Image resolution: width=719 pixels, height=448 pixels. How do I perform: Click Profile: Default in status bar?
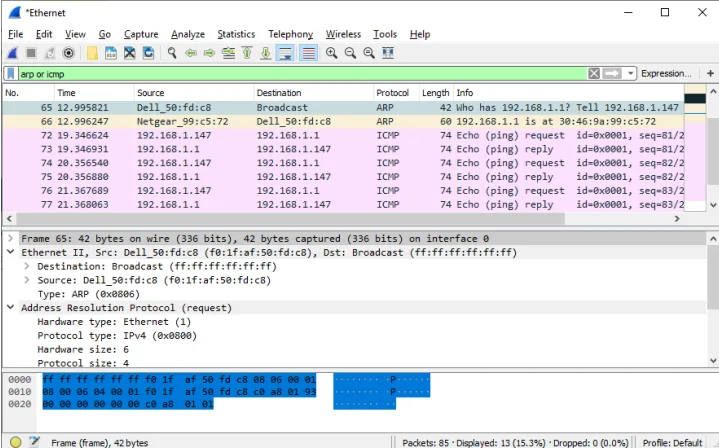point(672,442)
